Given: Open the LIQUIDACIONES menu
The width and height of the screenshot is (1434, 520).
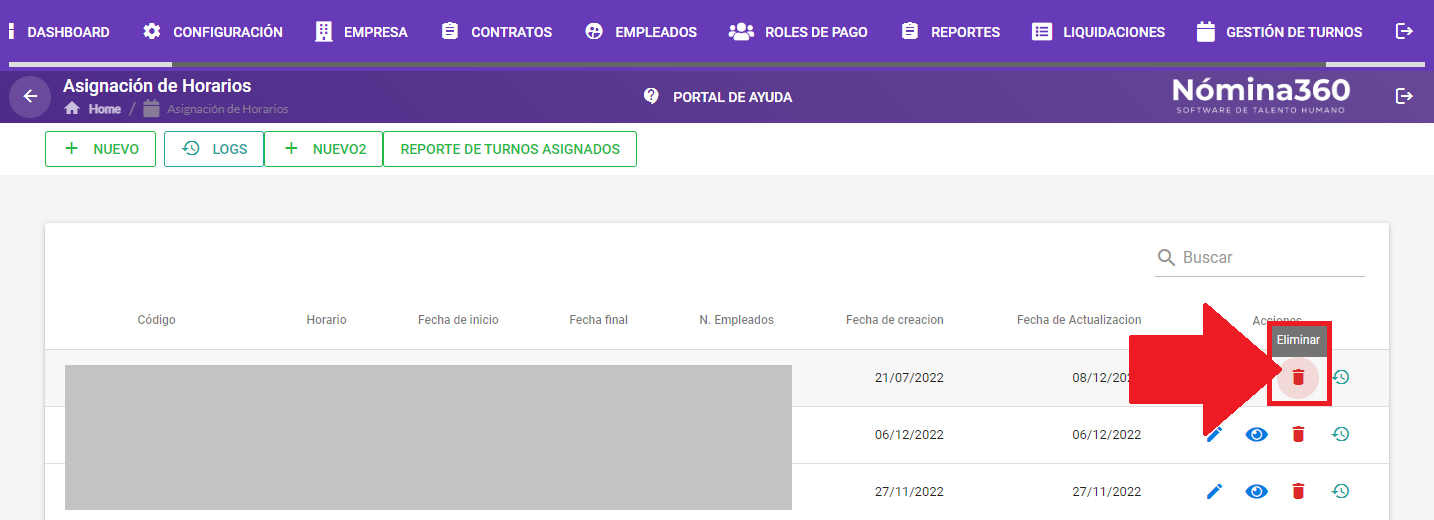Looking at the screenshot, I should coord(1098,32).
